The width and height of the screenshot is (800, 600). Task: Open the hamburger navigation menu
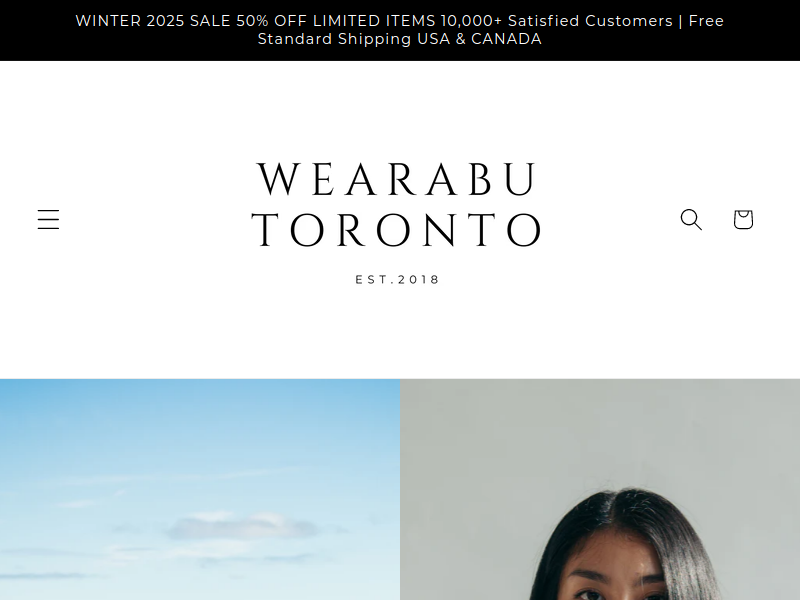(x=48, y=219)
